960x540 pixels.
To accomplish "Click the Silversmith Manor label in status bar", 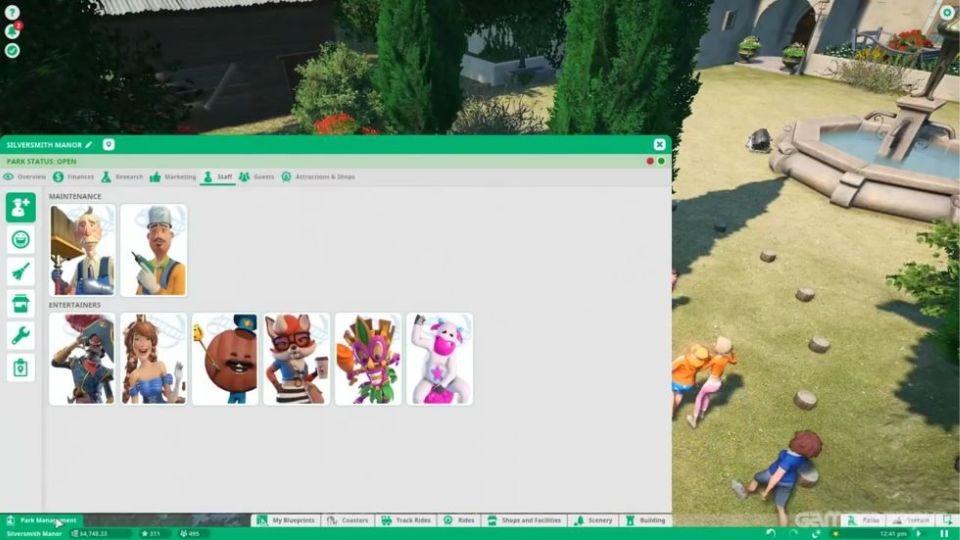I will [x=34, y=534].
